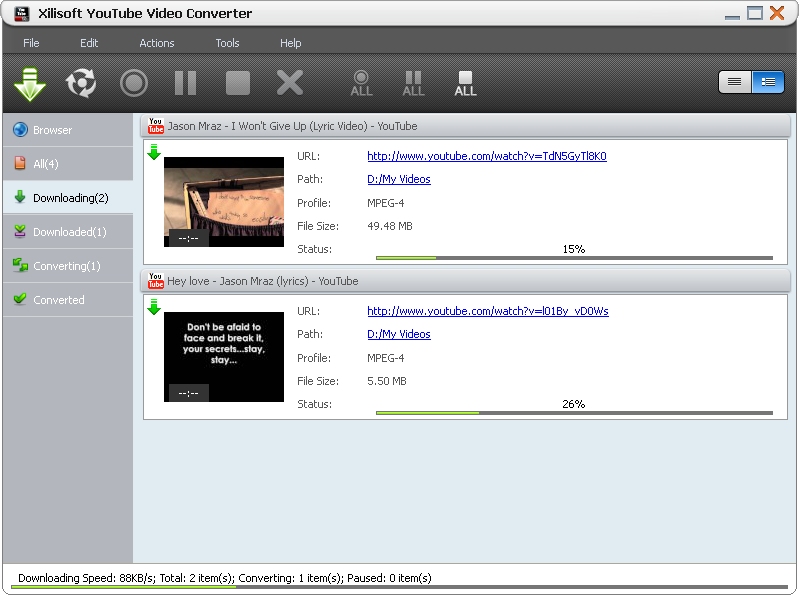Delete the selected task with the X icon
Viewport: 799px width, 595px height.
click(290, 83)
